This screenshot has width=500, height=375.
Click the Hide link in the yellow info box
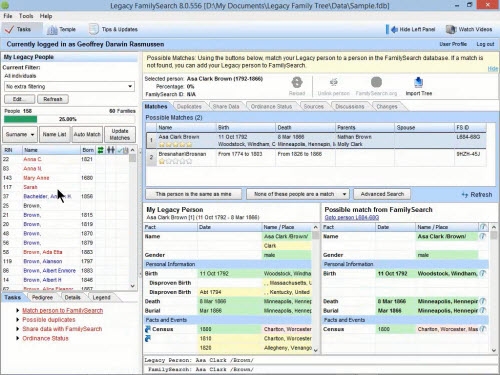pos(493,68)
